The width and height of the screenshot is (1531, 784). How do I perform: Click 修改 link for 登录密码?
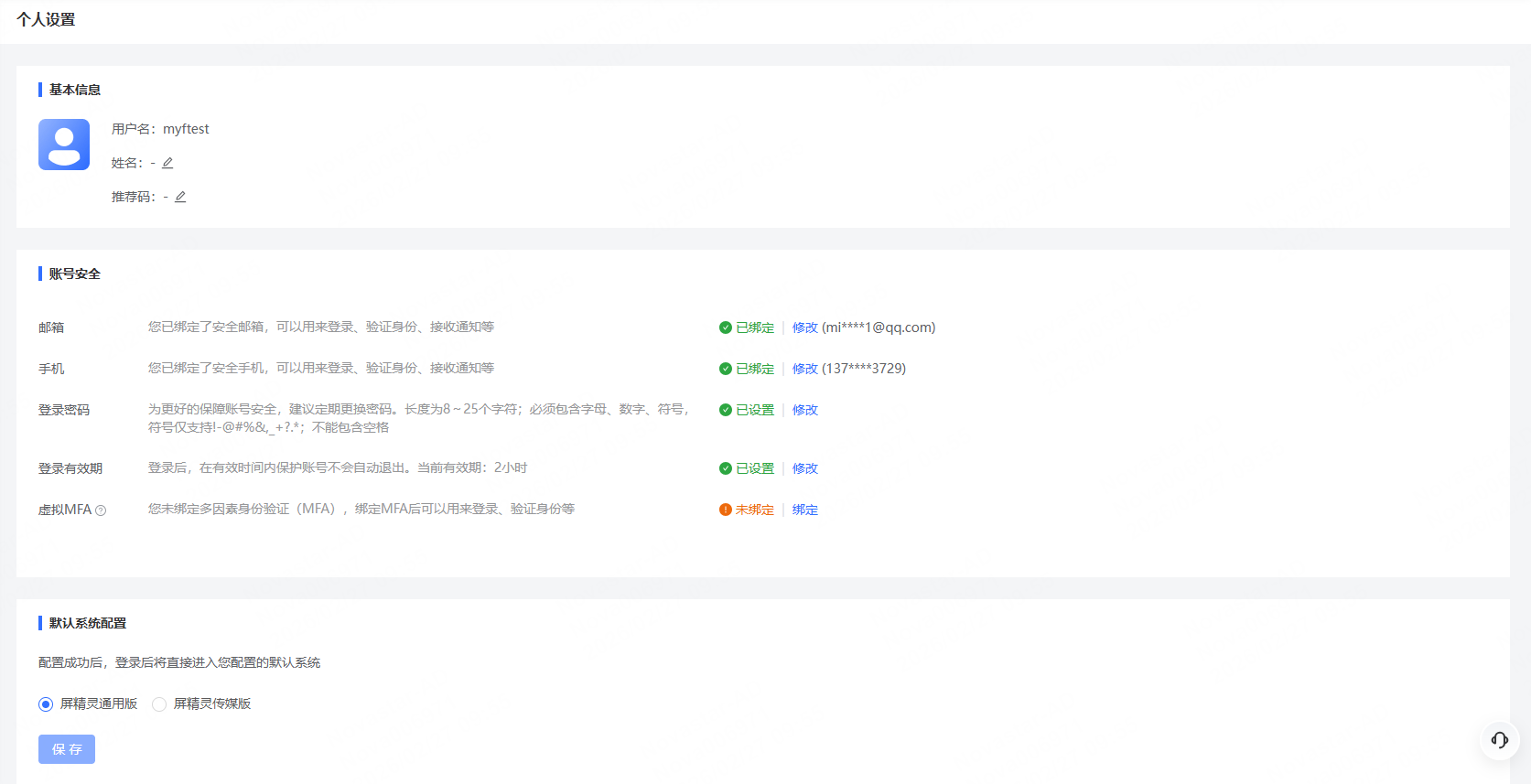point(805,410)
